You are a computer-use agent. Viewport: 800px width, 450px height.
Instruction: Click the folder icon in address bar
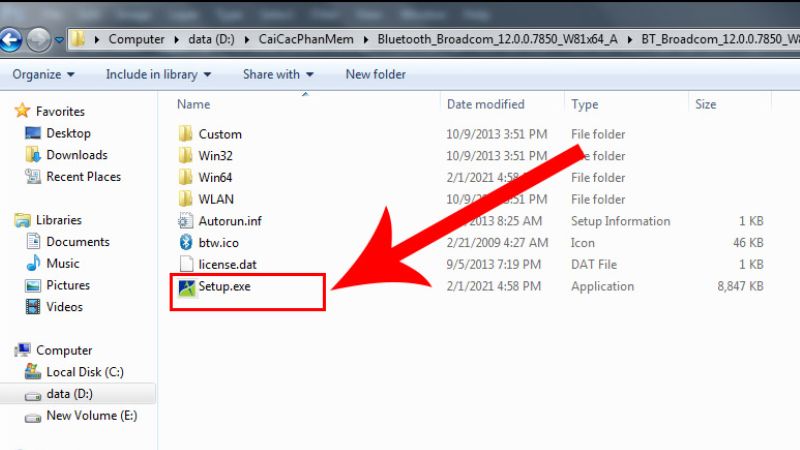tap(78, 39)
